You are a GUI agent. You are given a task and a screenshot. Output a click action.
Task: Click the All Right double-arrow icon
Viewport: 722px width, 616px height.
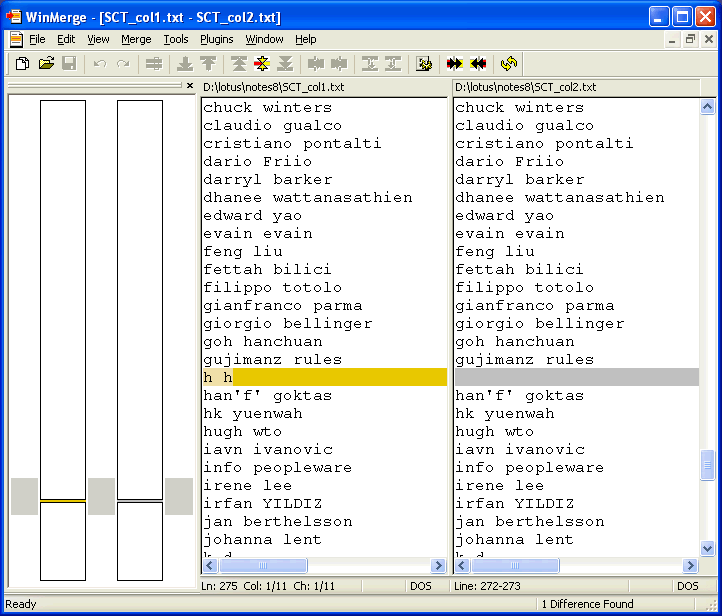(x=454, y=64)
